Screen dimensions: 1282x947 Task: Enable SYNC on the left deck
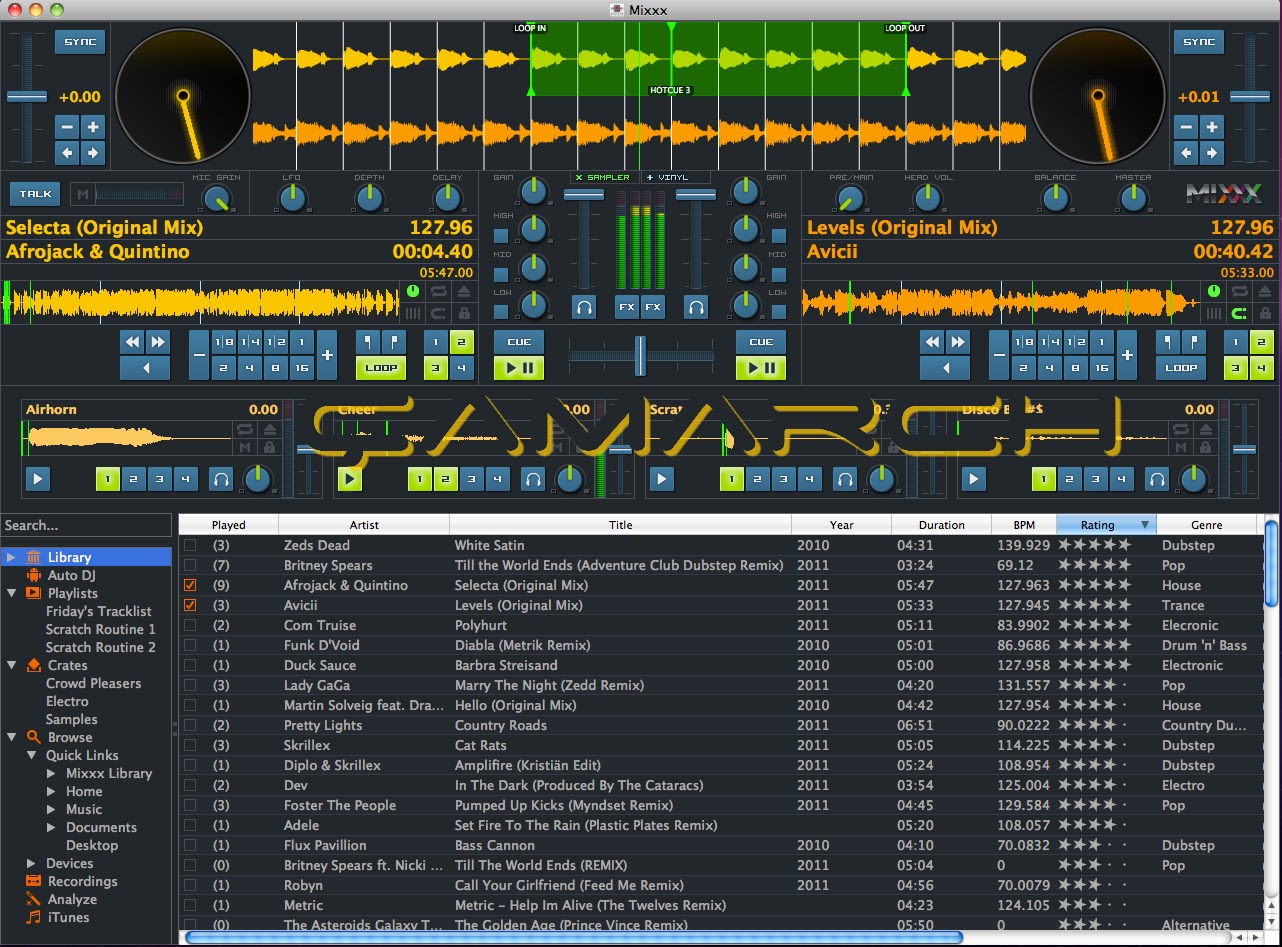coord(79,42)
